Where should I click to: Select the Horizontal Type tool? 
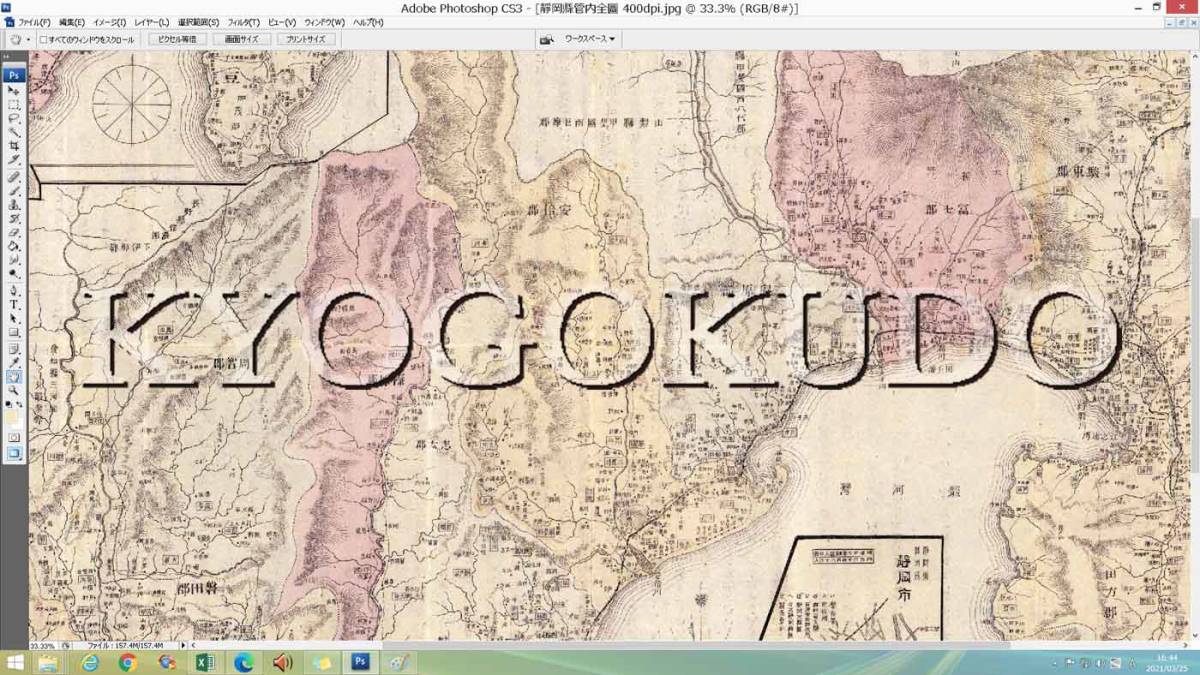point(14,304)
